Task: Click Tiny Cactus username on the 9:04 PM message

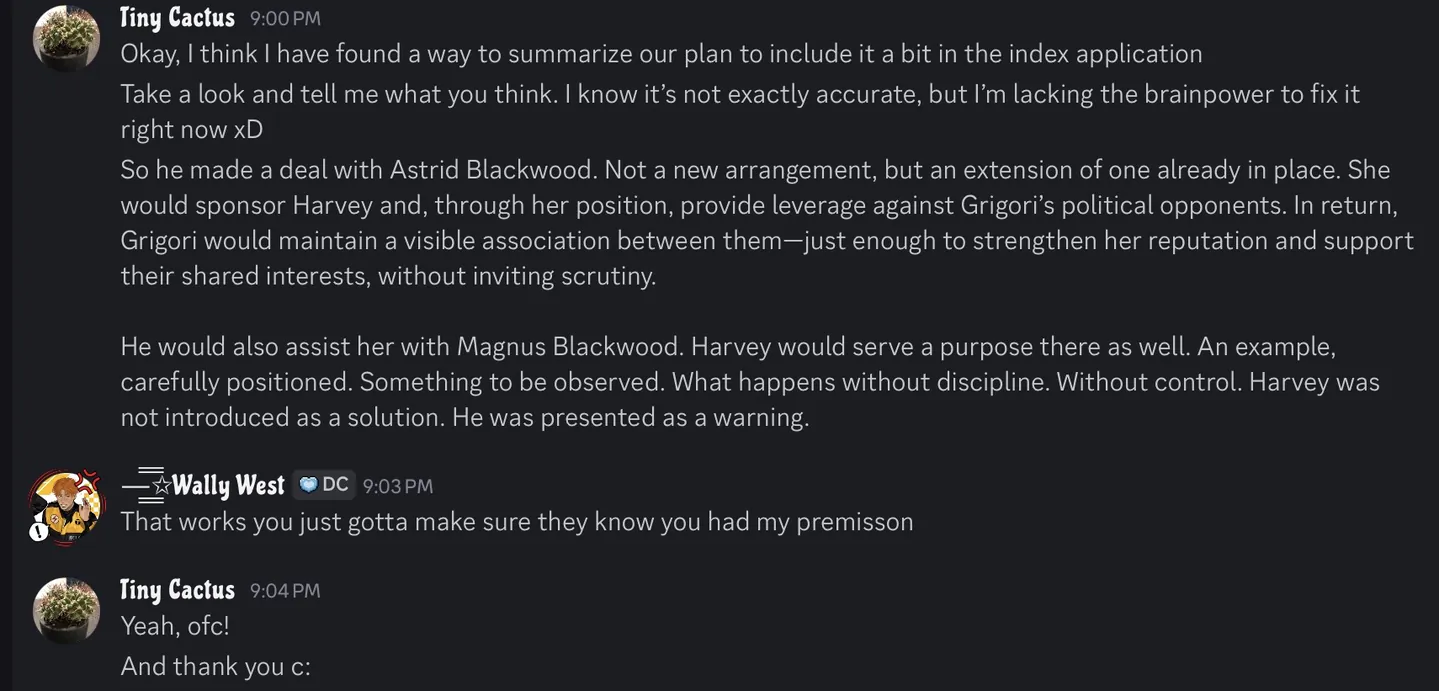Action: 177,590
